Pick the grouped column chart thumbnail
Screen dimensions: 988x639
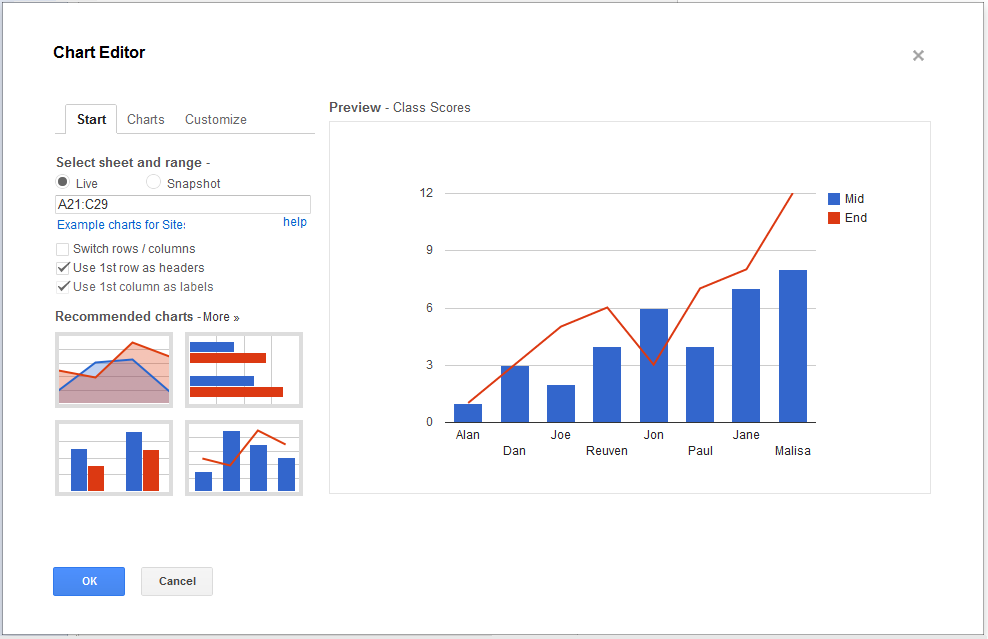tap(114, 458)
